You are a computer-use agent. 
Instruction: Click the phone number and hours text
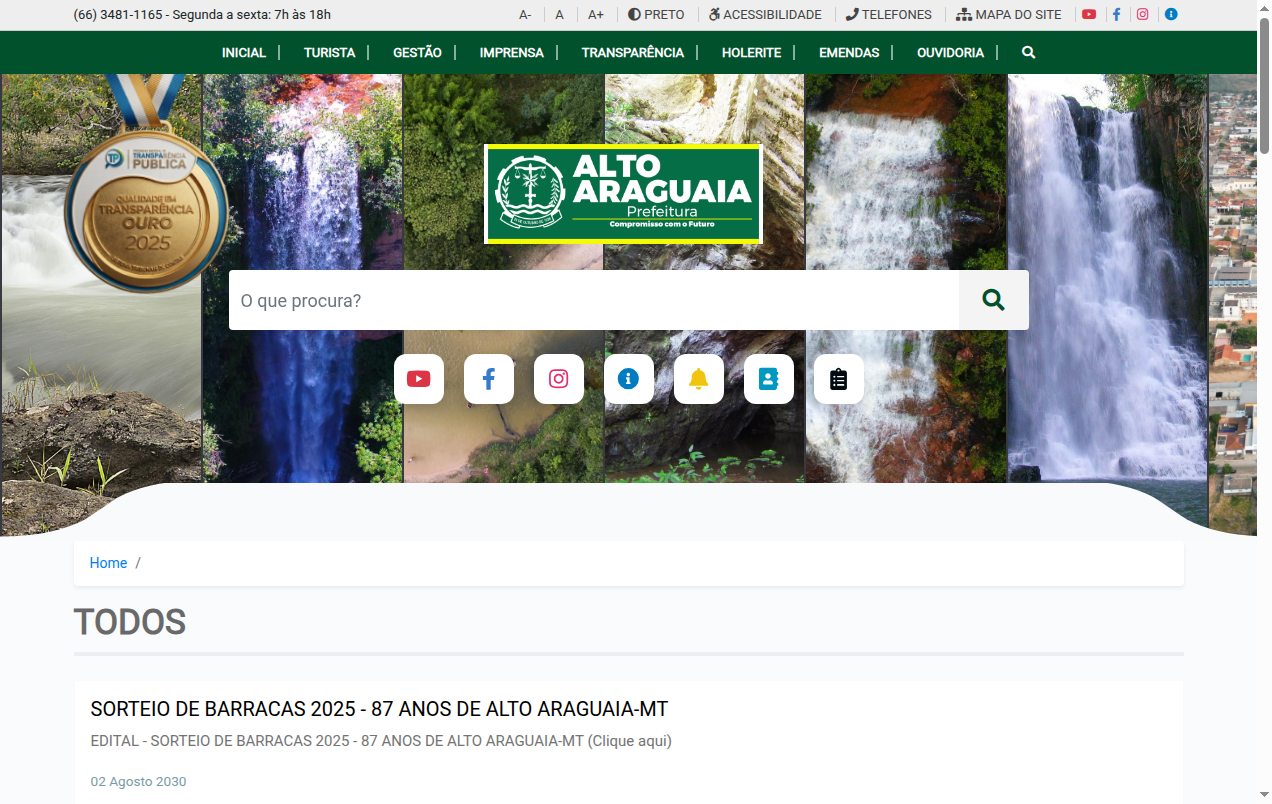point(202,15)
